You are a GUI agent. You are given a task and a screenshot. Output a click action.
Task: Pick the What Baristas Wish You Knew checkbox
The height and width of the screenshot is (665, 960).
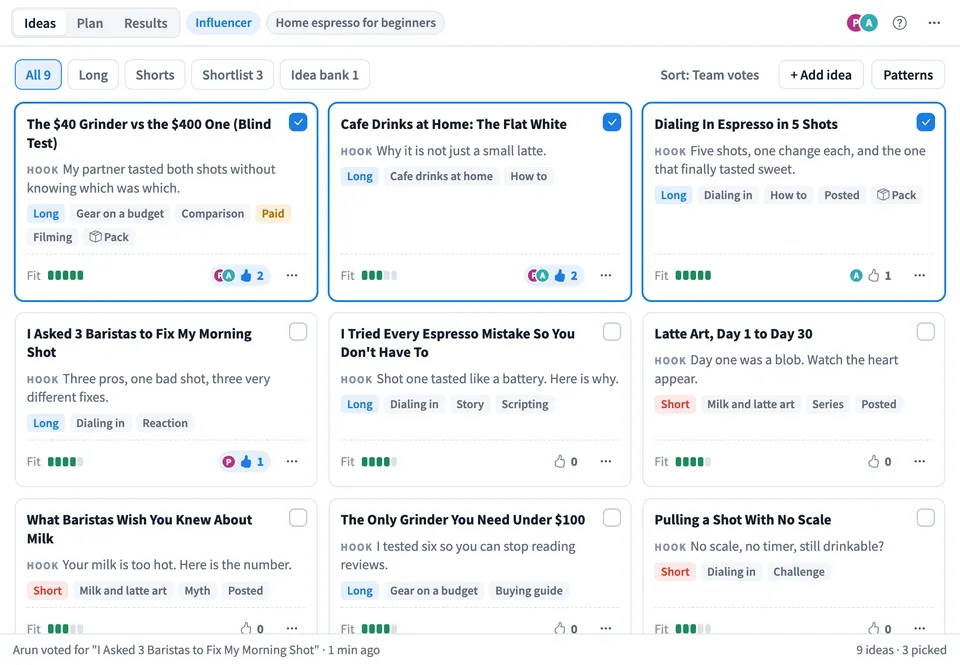point(298,518)
